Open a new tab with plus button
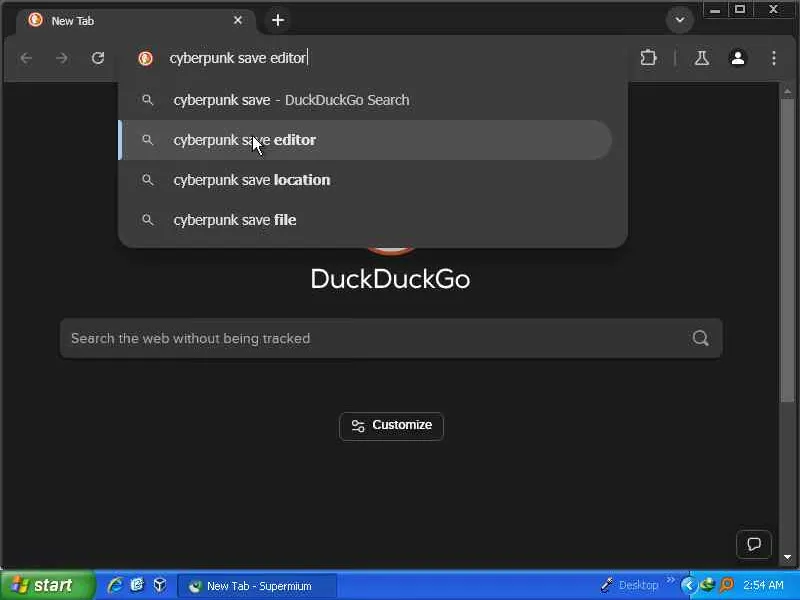 click(x=278, y=20)
